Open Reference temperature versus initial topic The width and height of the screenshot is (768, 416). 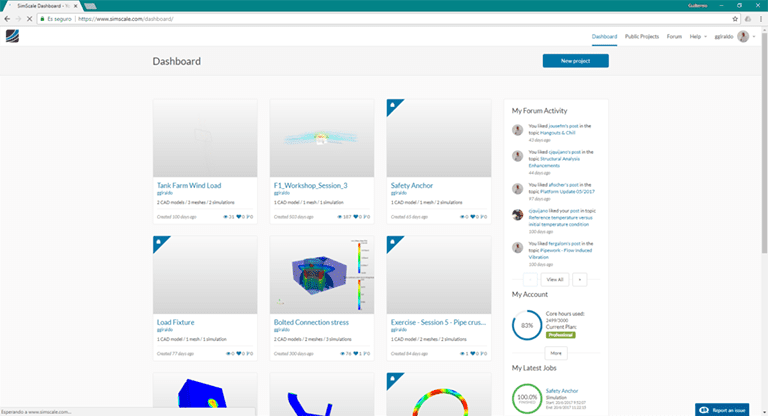560,221
